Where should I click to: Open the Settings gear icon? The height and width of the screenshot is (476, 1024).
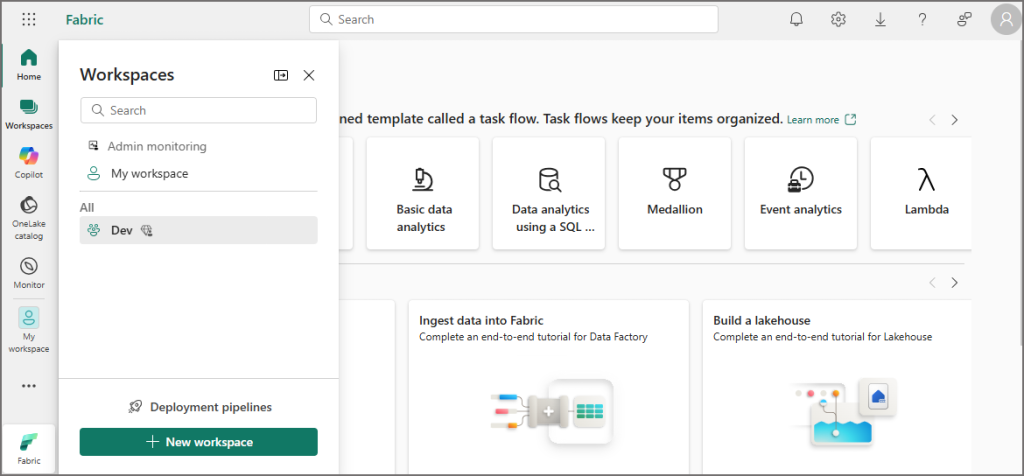(x=838, y=19)
